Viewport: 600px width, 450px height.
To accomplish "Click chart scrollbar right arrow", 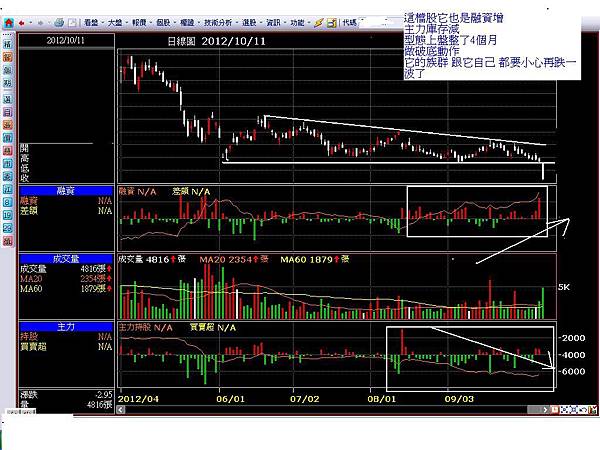I will [x=546, y=409].
